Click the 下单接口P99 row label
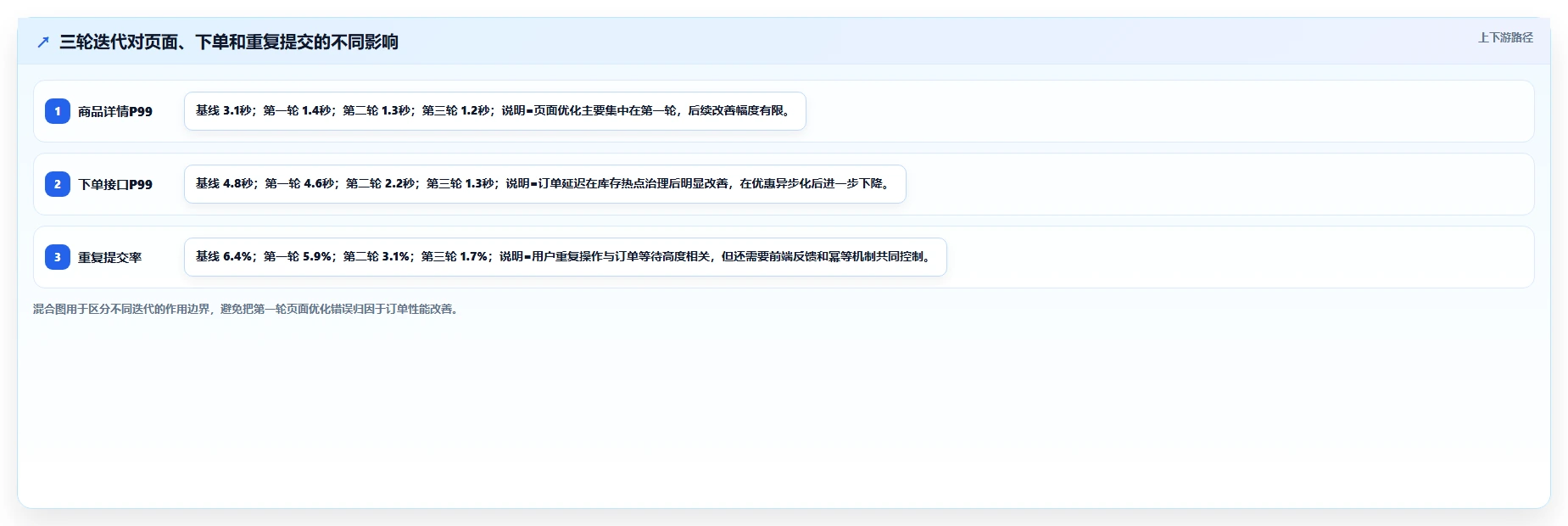This screenshot has height=526, width=1568. pos(115,184)
